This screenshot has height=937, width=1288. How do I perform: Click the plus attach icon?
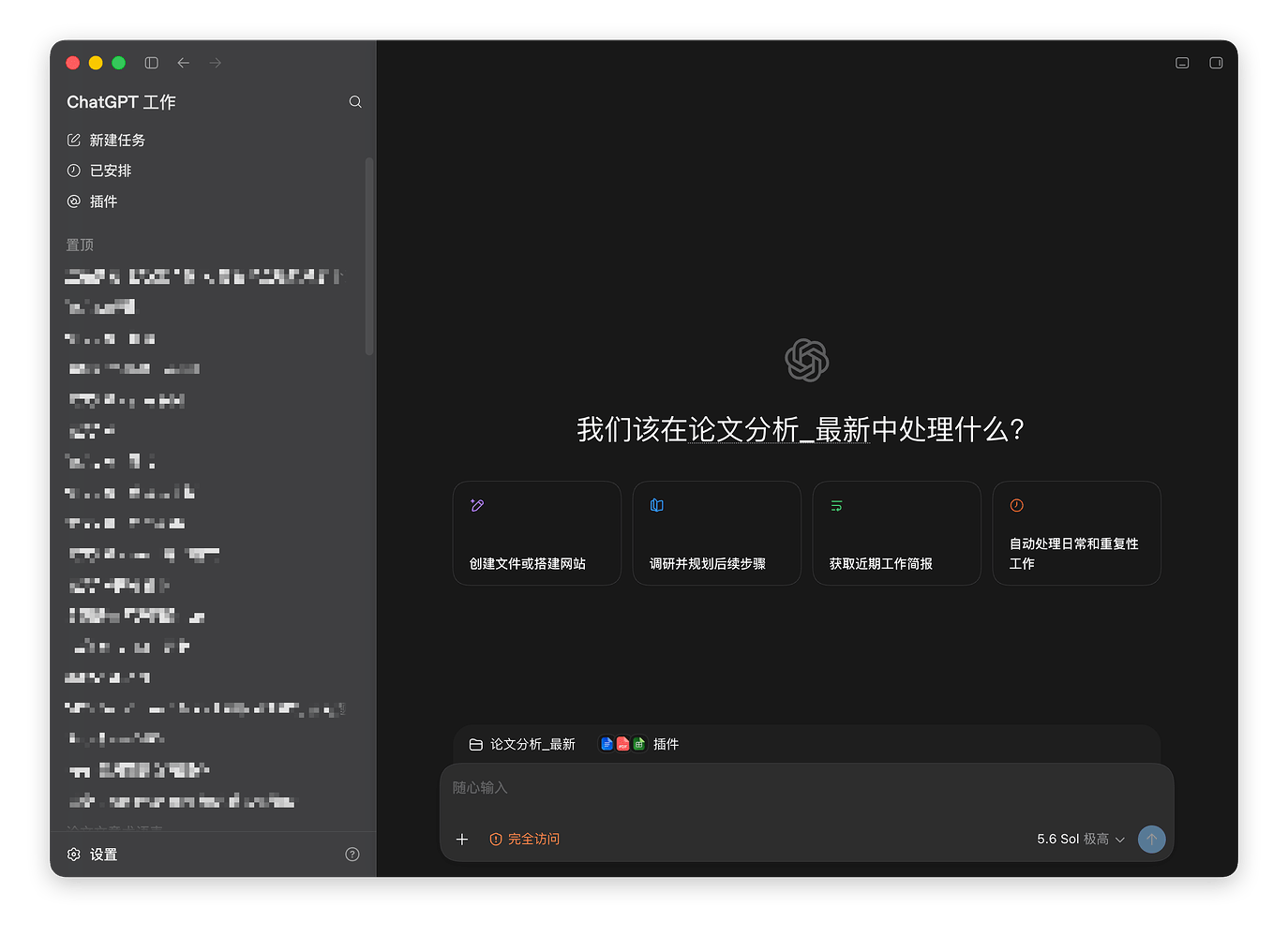pos(462,840)
